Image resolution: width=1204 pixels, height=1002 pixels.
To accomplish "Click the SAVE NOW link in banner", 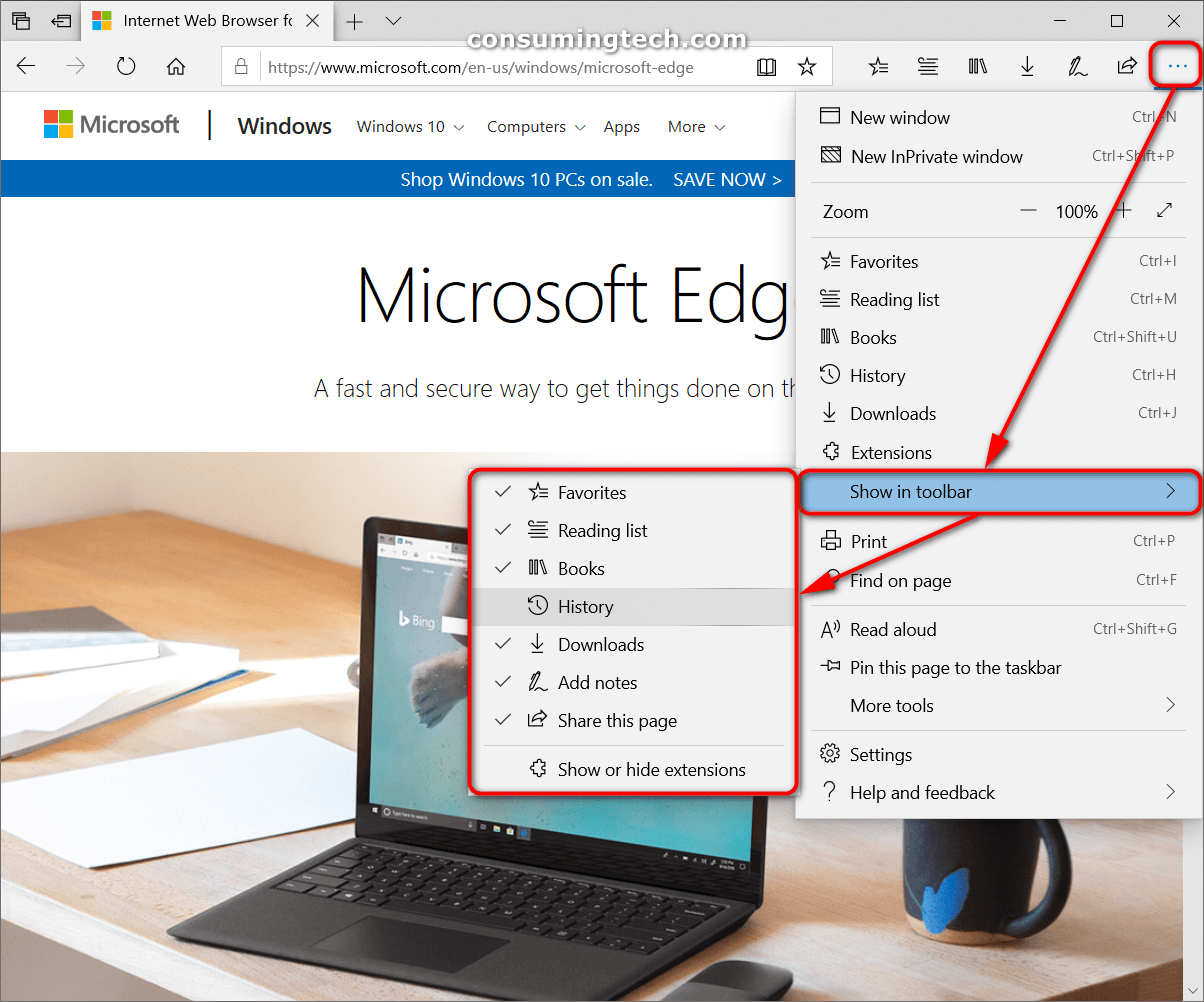I will pos(727,180).
